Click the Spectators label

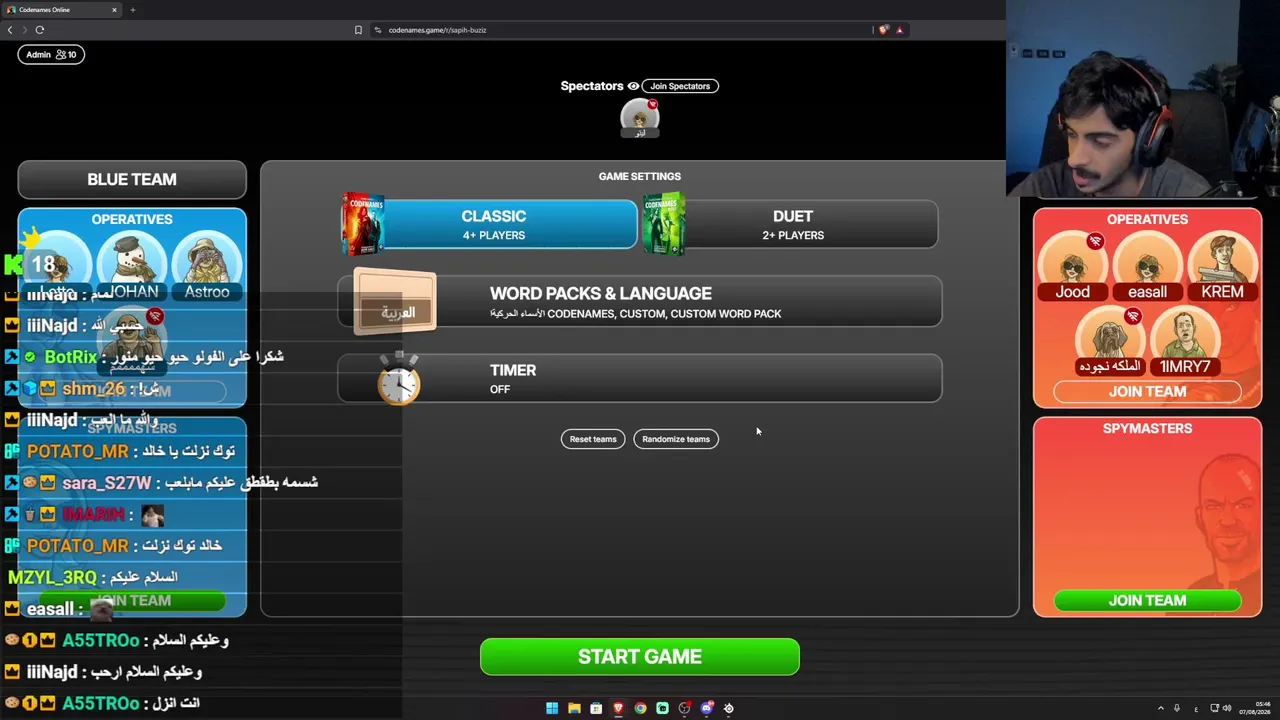click(592, 86)
